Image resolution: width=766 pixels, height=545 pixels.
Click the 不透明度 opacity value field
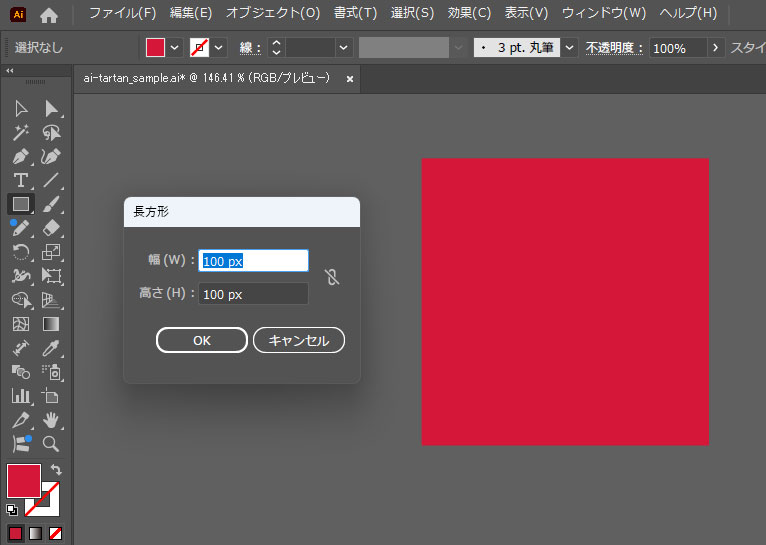tap(678, 48)
